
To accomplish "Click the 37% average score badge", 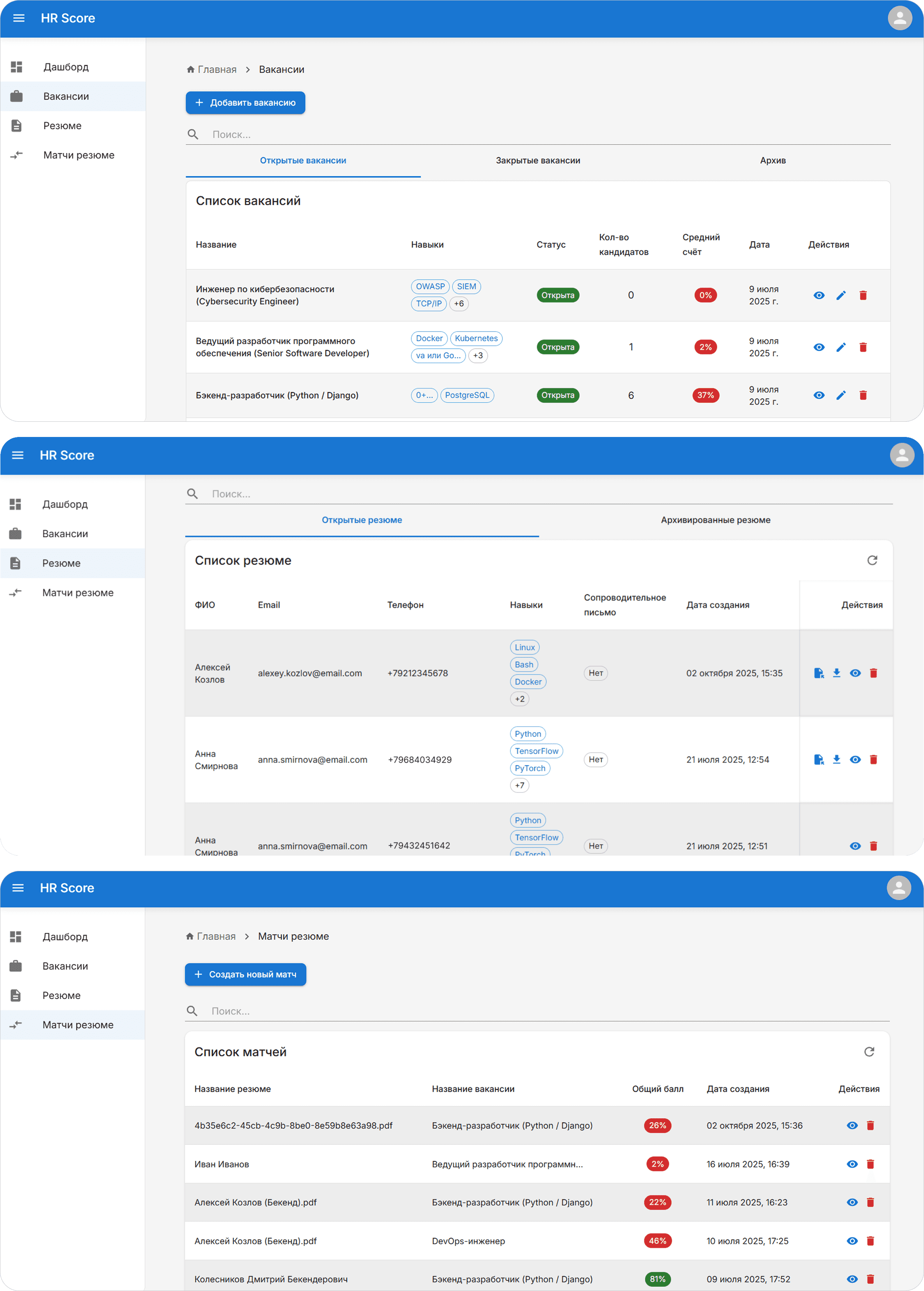I will 706,395.
